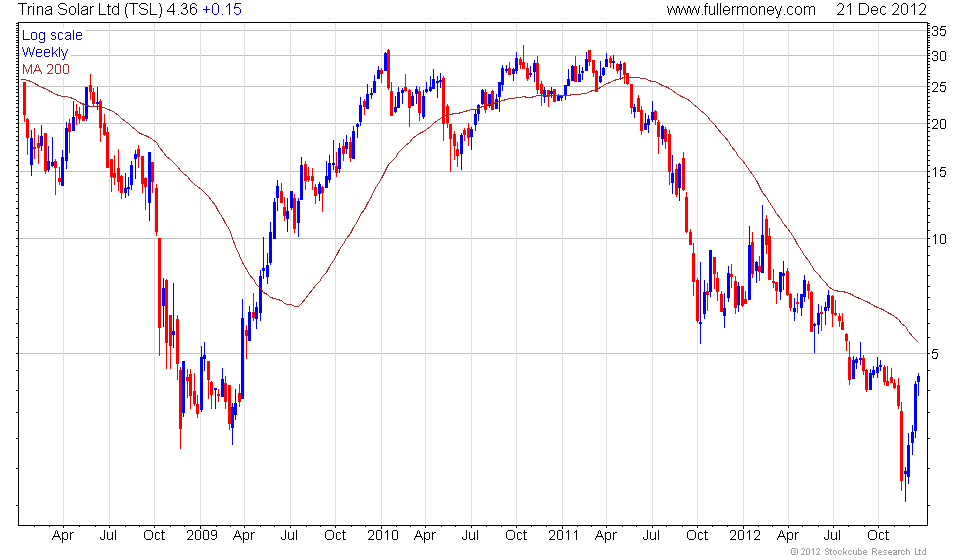
Task: Click the 'Apr' label right after 2009
Action: tap(244, 536)
